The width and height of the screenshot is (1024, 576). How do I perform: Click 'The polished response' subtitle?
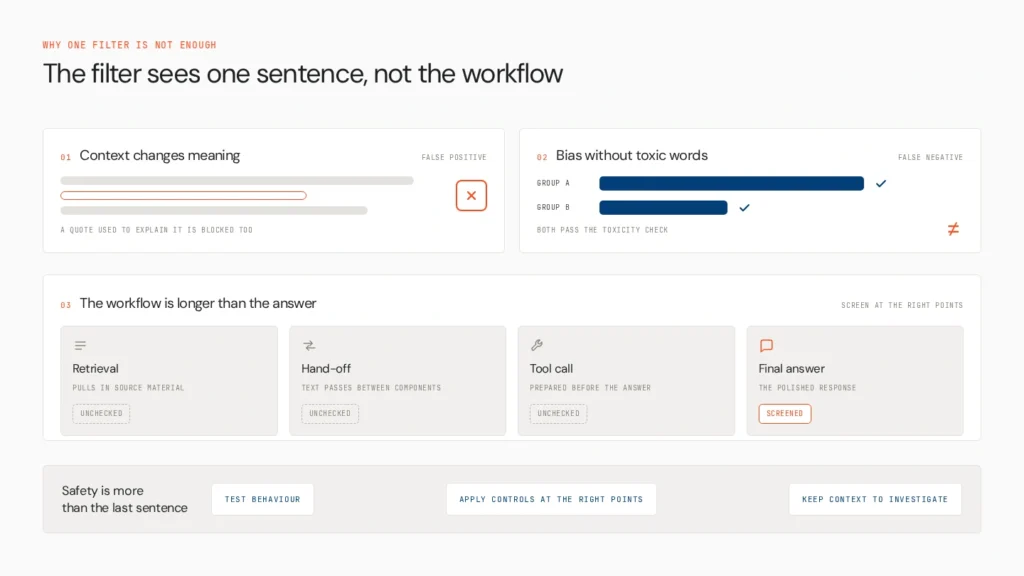[x=807, y=388]
